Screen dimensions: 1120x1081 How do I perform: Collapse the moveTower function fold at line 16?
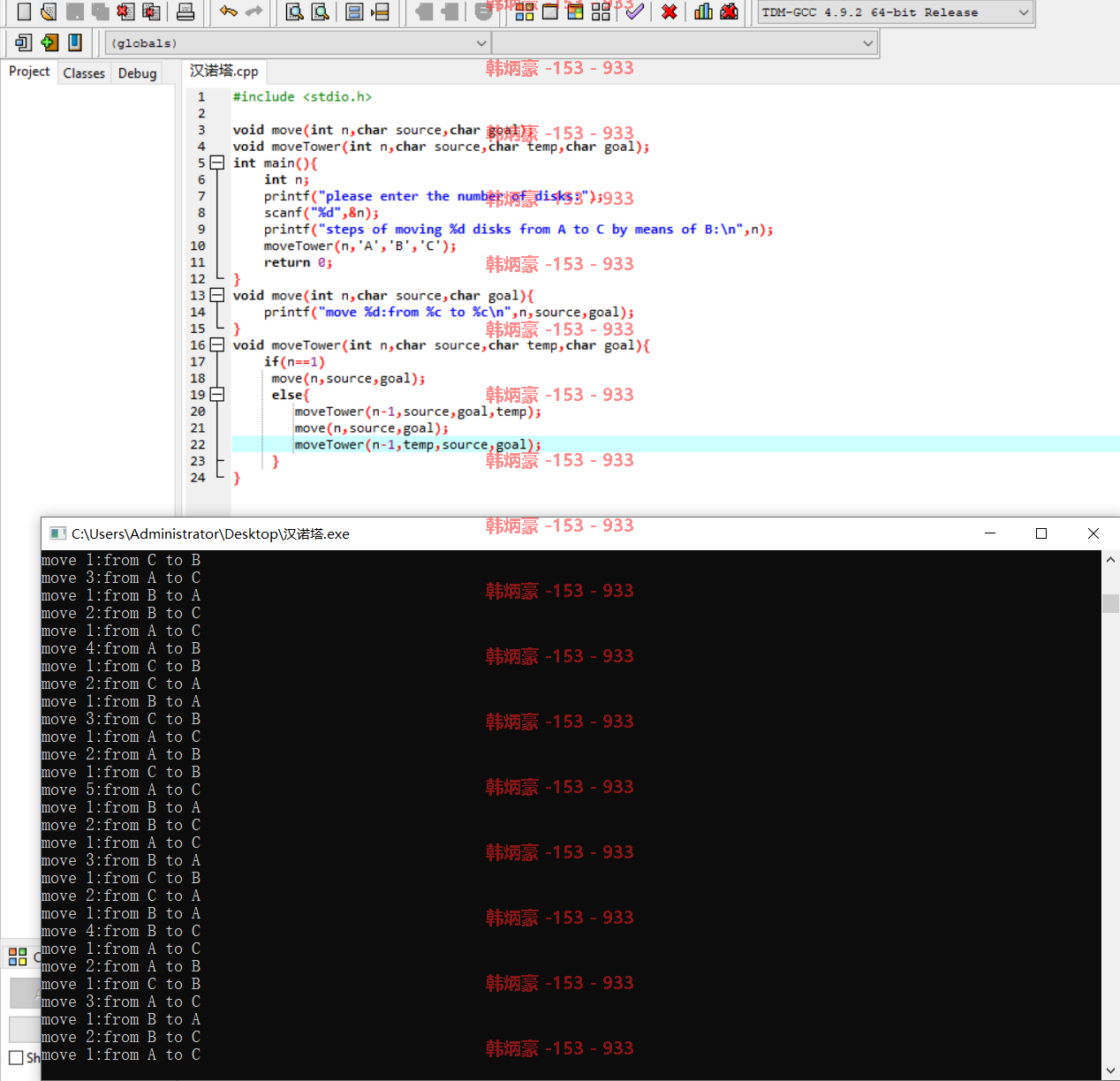click(x=216, y=345)
